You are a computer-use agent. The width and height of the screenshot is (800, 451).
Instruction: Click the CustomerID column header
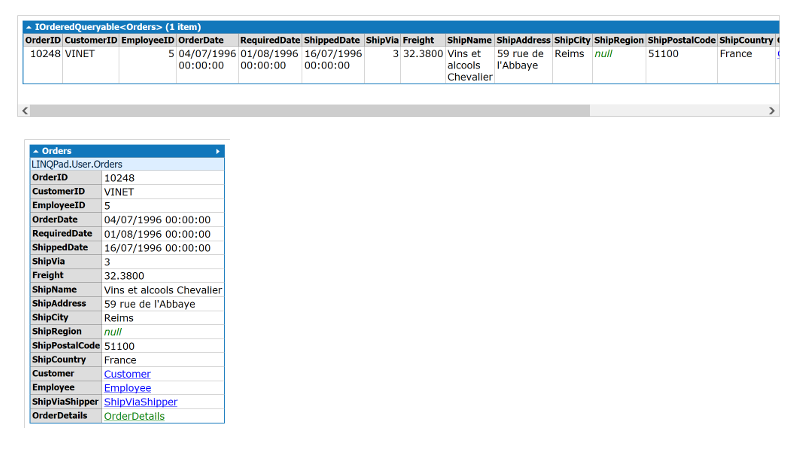tap(91, 40)
